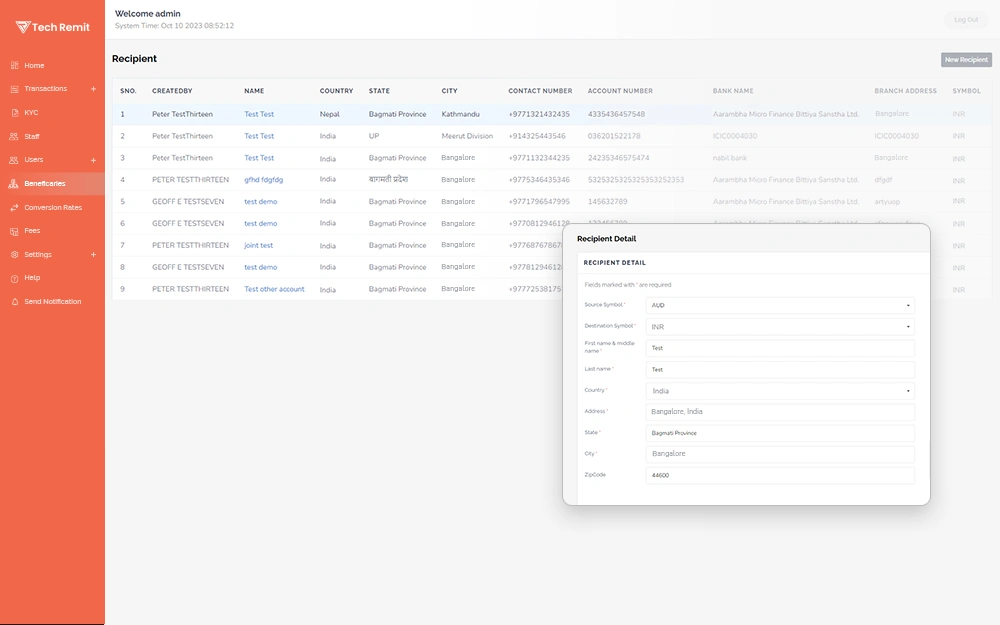Open Beneficiaries menu item
This screenshot has height=625, width=1000.
coord(45,184)
